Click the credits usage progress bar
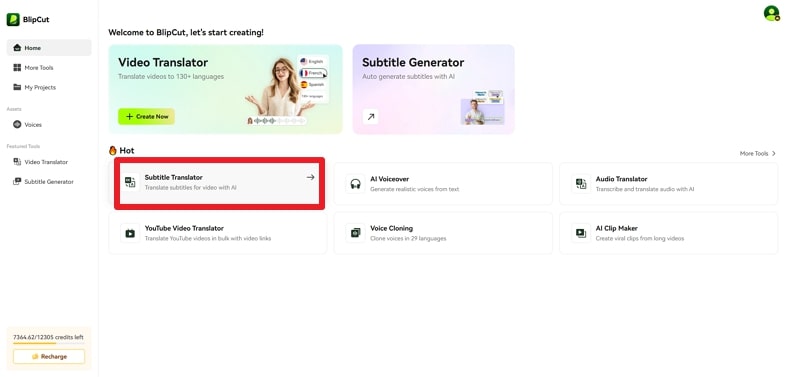788x377 pixels. [x=49, y=343]
